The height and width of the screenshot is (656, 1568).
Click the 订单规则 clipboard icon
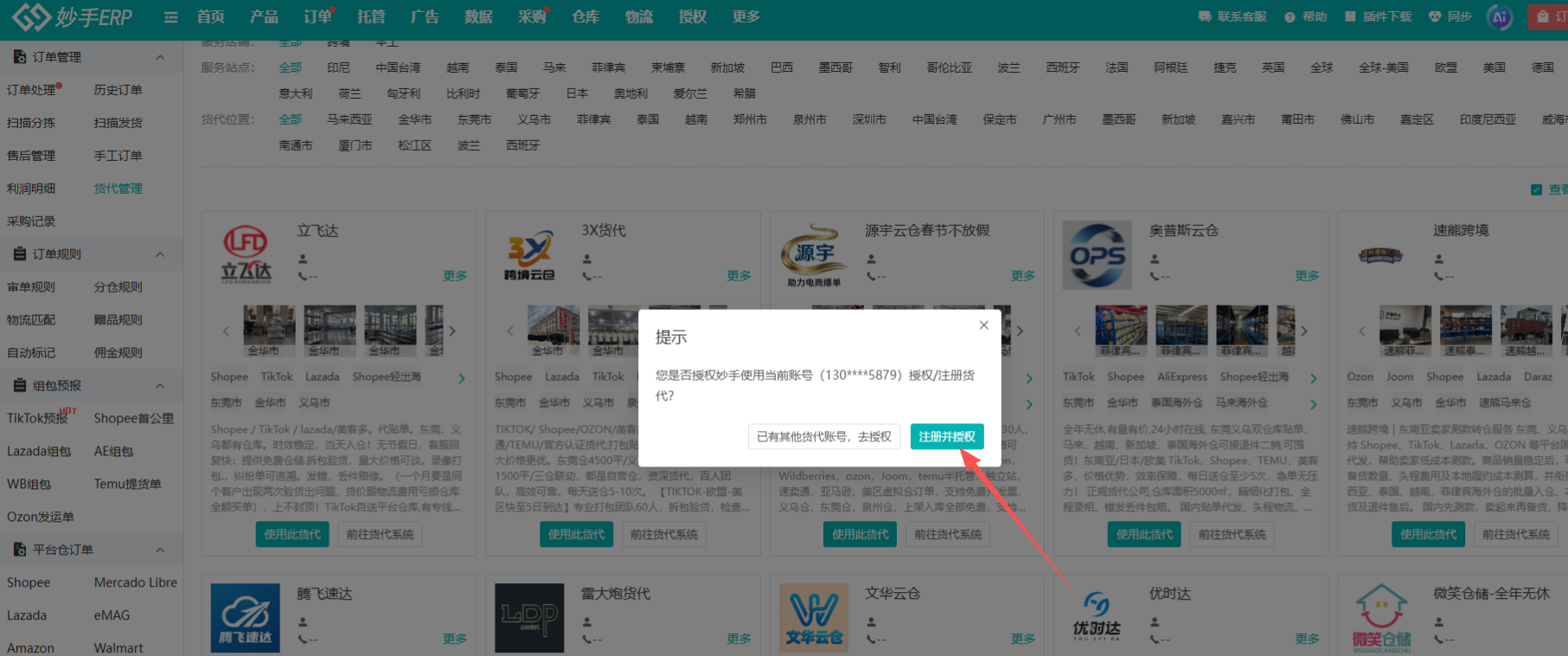pos(20,254)
